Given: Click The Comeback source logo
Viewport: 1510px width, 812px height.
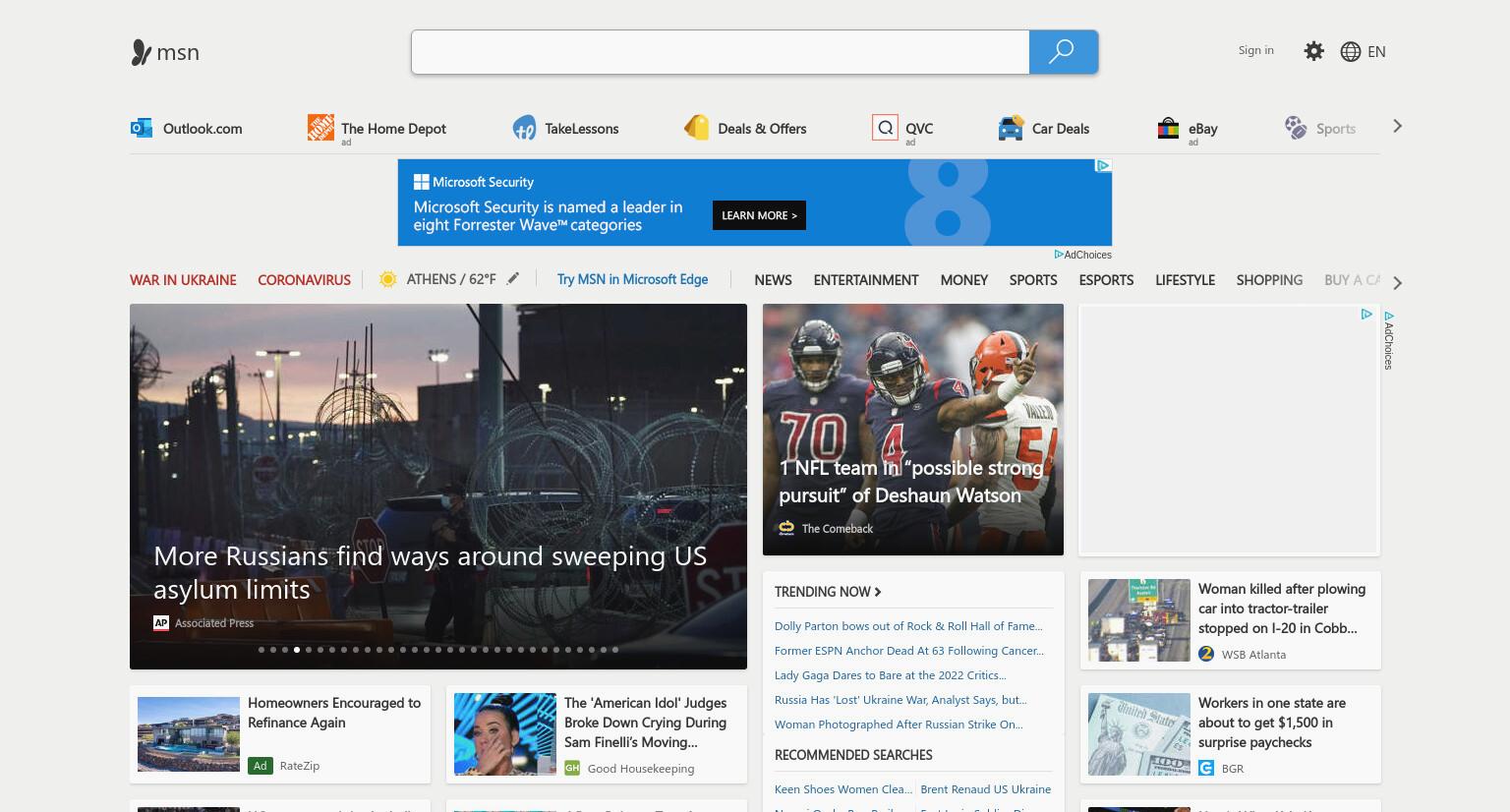Looking at the screenshot, I should coord(786,528).
